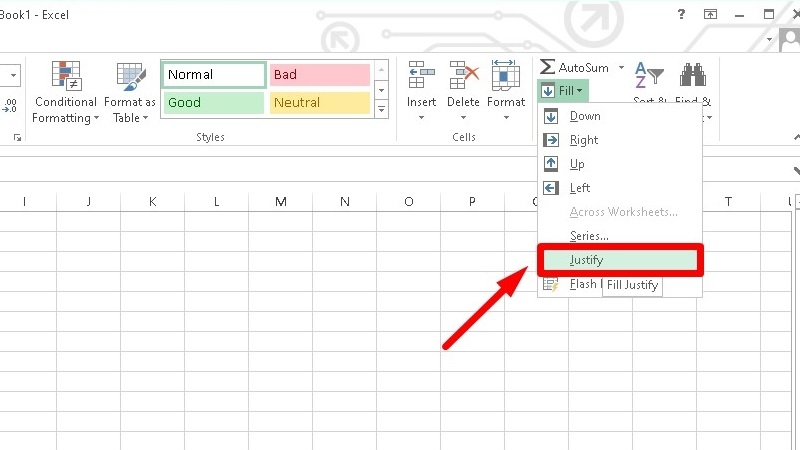Click the AutoSum sigma icon
The width and height of the screenshot is (800, 450).
(547, 67)
